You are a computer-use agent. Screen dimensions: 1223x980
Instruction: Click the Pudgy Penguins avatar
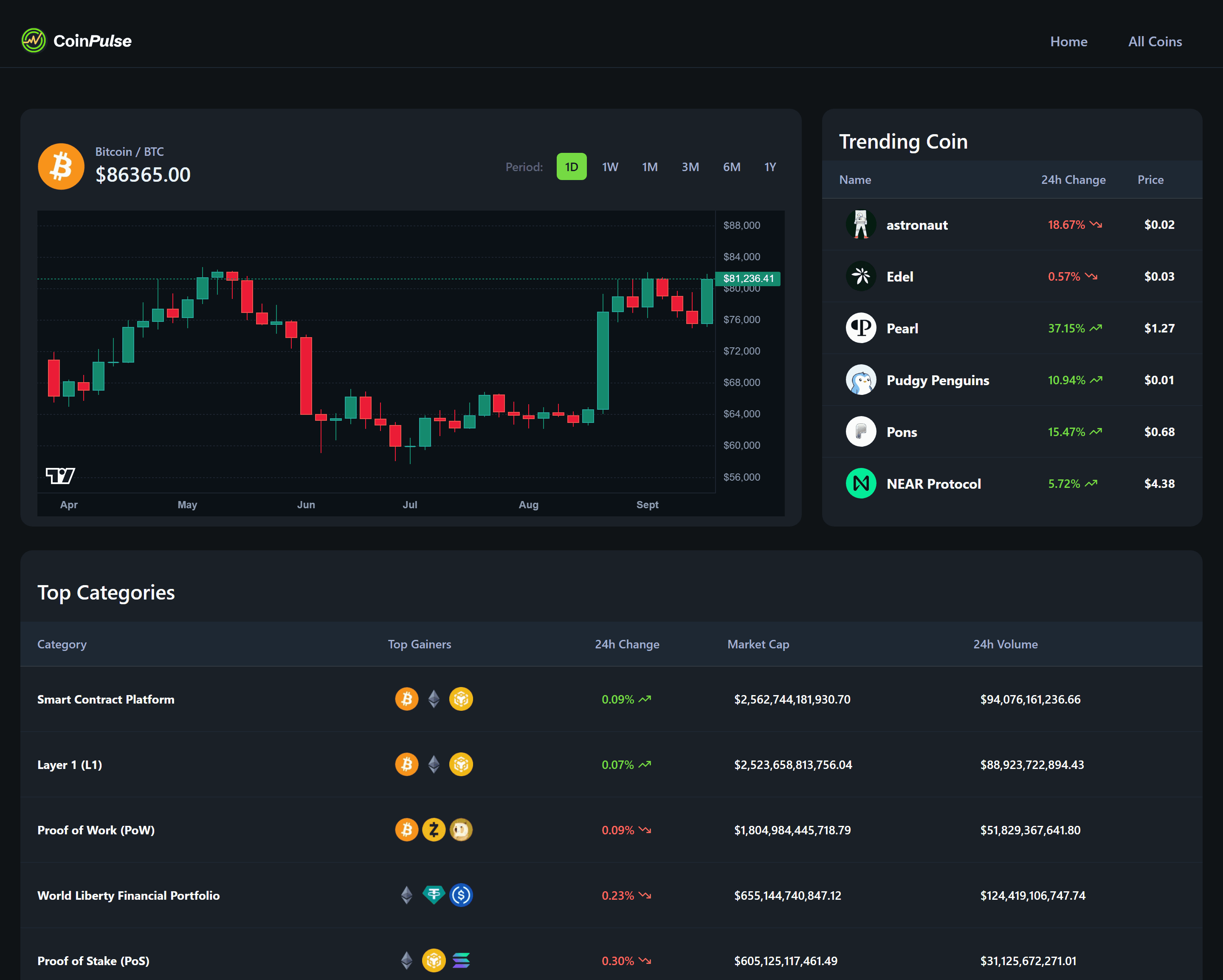(x=860, y=380)
